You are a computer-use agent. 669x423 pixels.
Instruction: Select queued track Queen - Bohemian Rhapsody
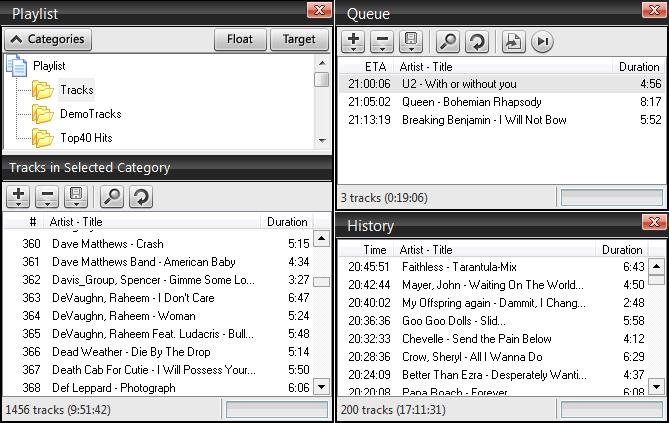471,102
